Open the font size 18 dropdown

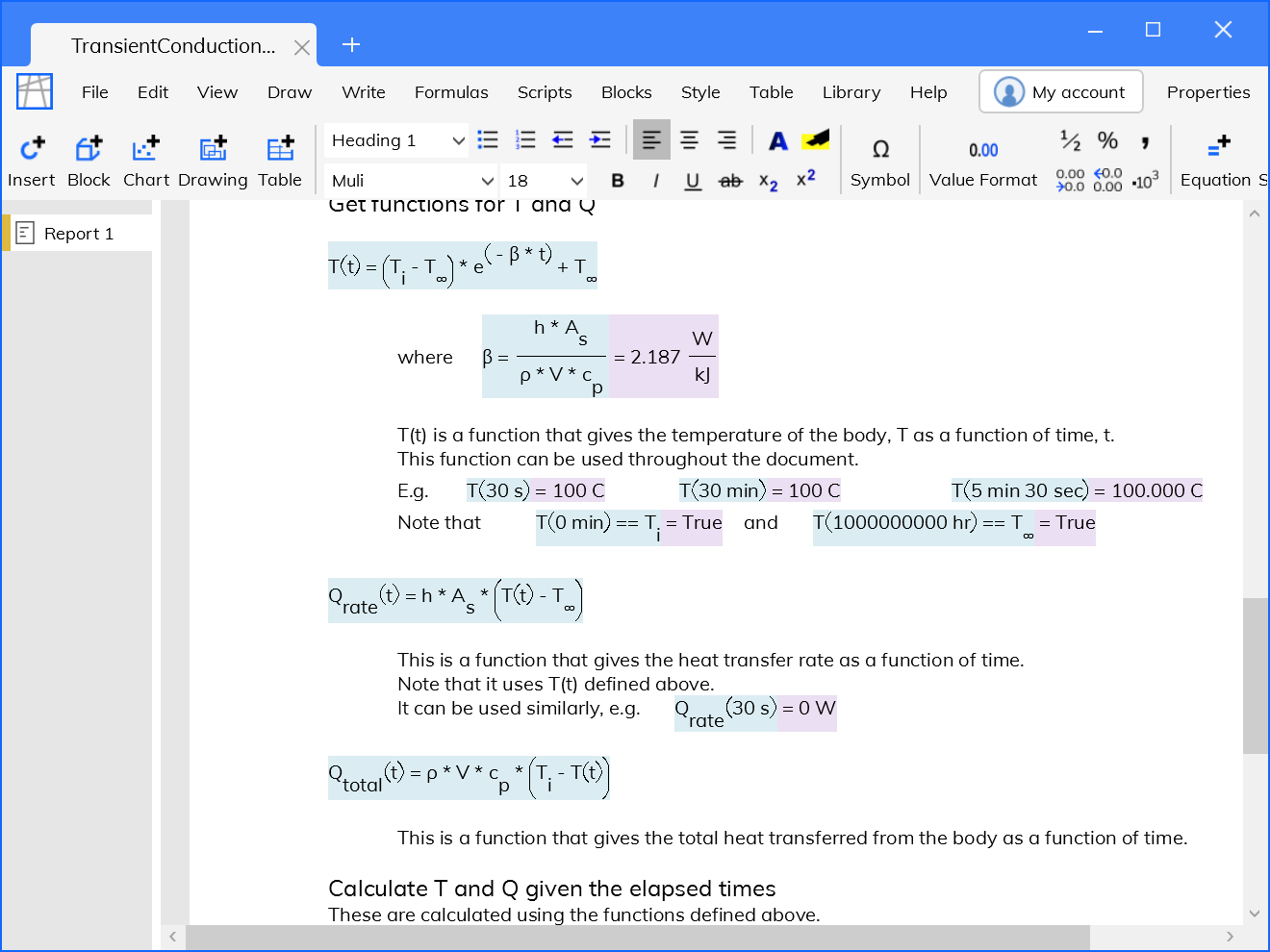[x=543, y=180]
